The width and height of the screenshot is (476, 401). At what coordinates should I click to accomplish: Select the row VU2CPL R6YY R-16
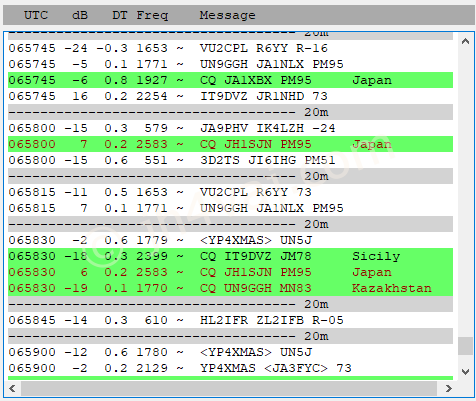coord(230,48)
